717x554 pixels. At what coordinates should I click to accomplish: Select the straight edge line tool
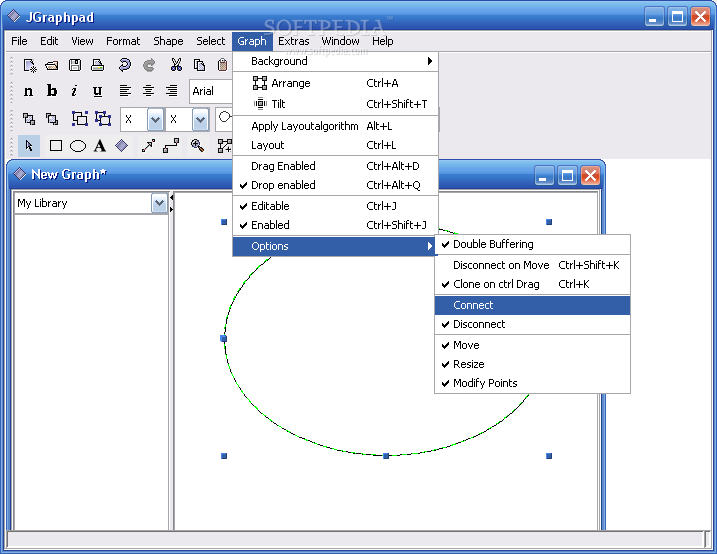tap(148, 146)
